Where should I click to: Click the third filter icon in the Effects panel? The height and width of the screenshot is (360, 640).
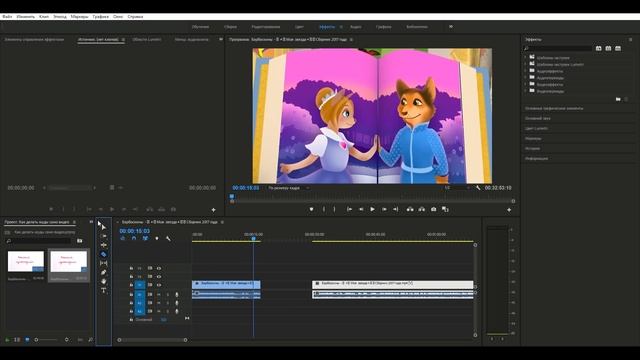(618, 48)
